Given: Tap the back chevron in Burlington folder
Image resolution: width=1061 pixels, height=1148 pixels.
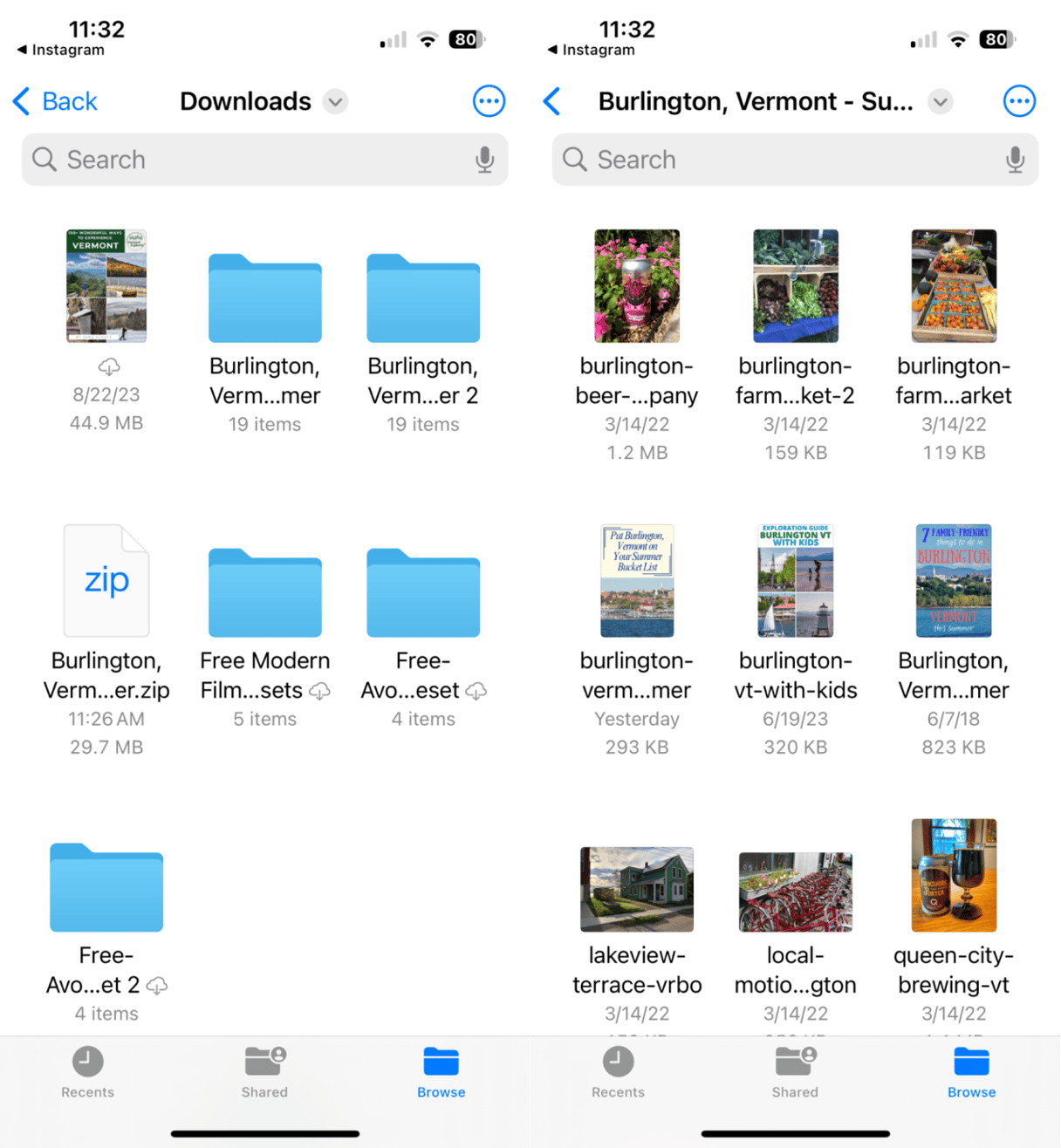Looking at the screenshot, I should (x=552, y=101).
